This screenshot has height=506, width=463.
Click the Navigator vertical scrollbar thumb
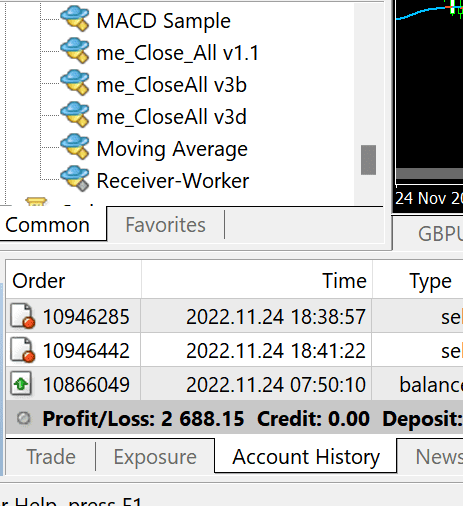coord(368,160)
